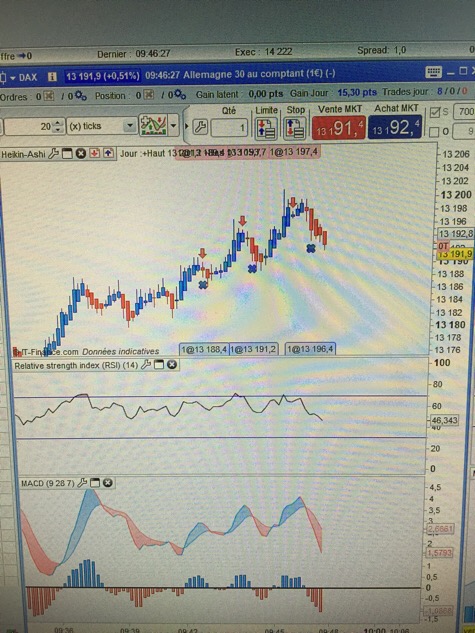This screenshot has width=475, height=633.
Task: Click the Gain latent 0,00 pts value
Action: pyautogui.click(x=266, y=94)
